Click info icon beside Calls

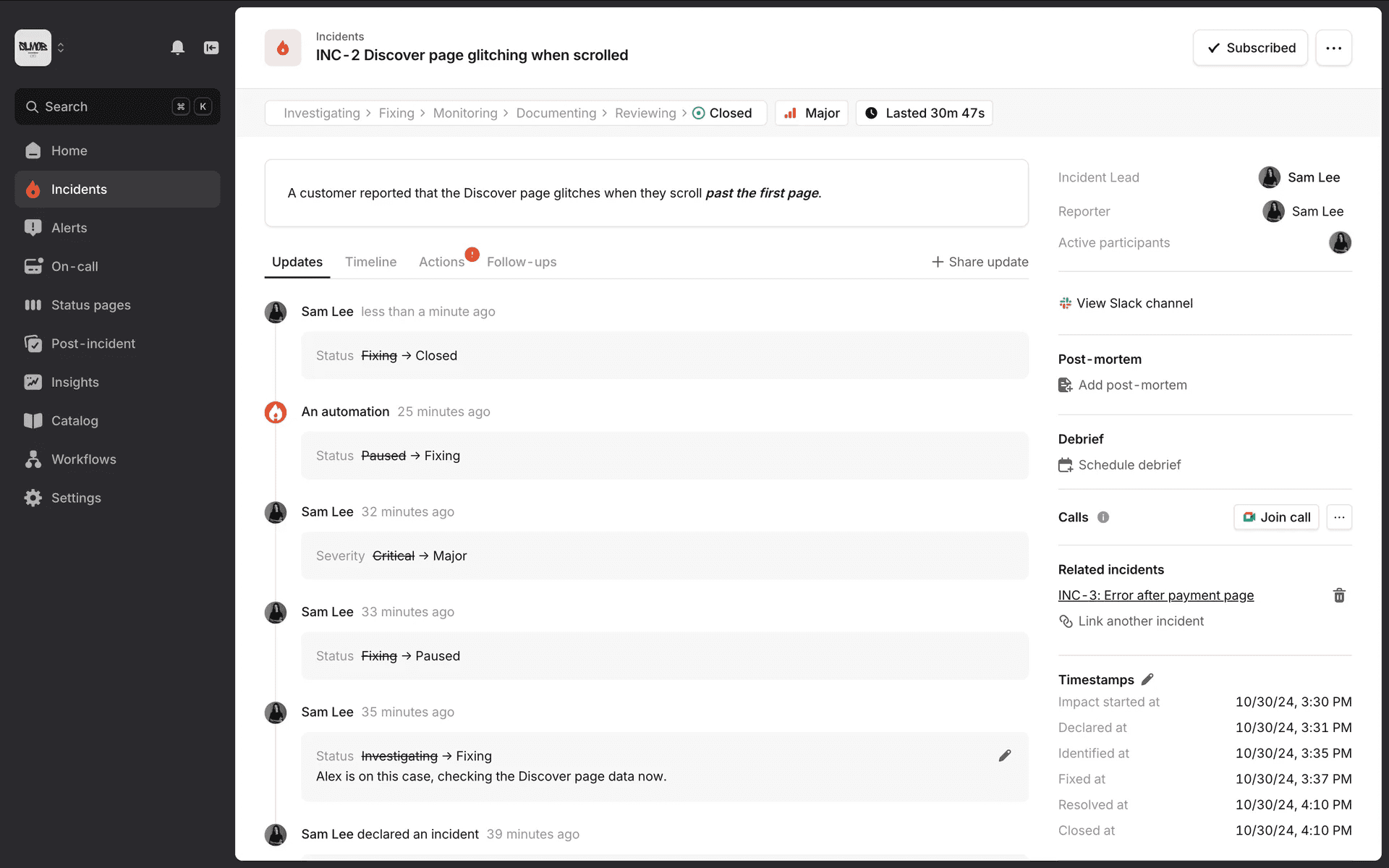1103,517
